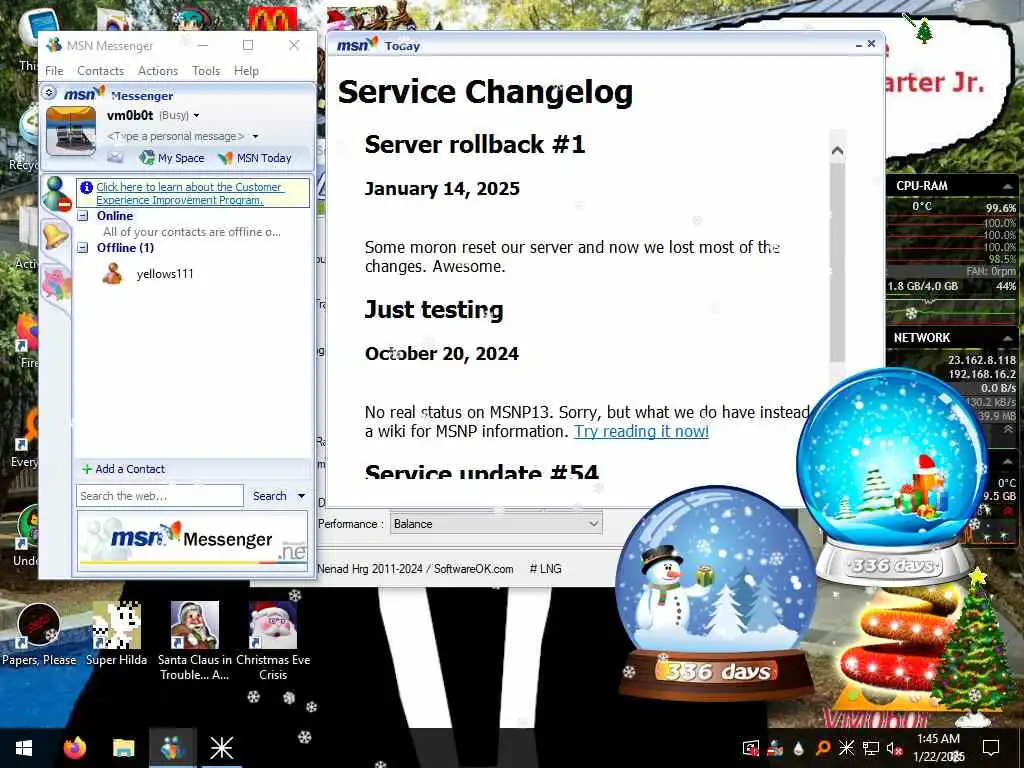Screen dimensions: 1024x768
Task: Open Papers, Please desktop shortcut
Action: coord(39,634)
